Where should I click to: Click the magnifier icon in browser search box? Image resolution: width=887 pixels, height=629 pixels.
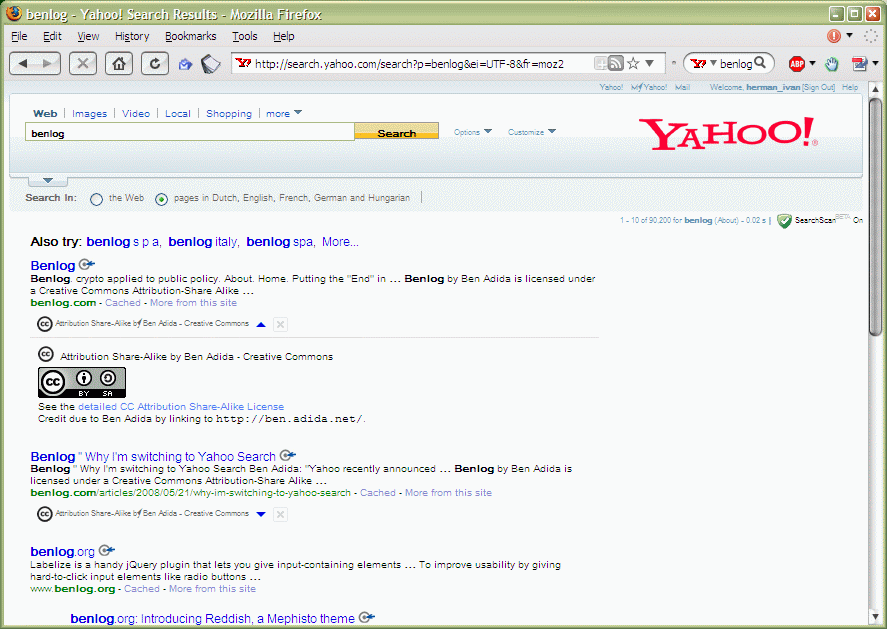pos(762,63)
